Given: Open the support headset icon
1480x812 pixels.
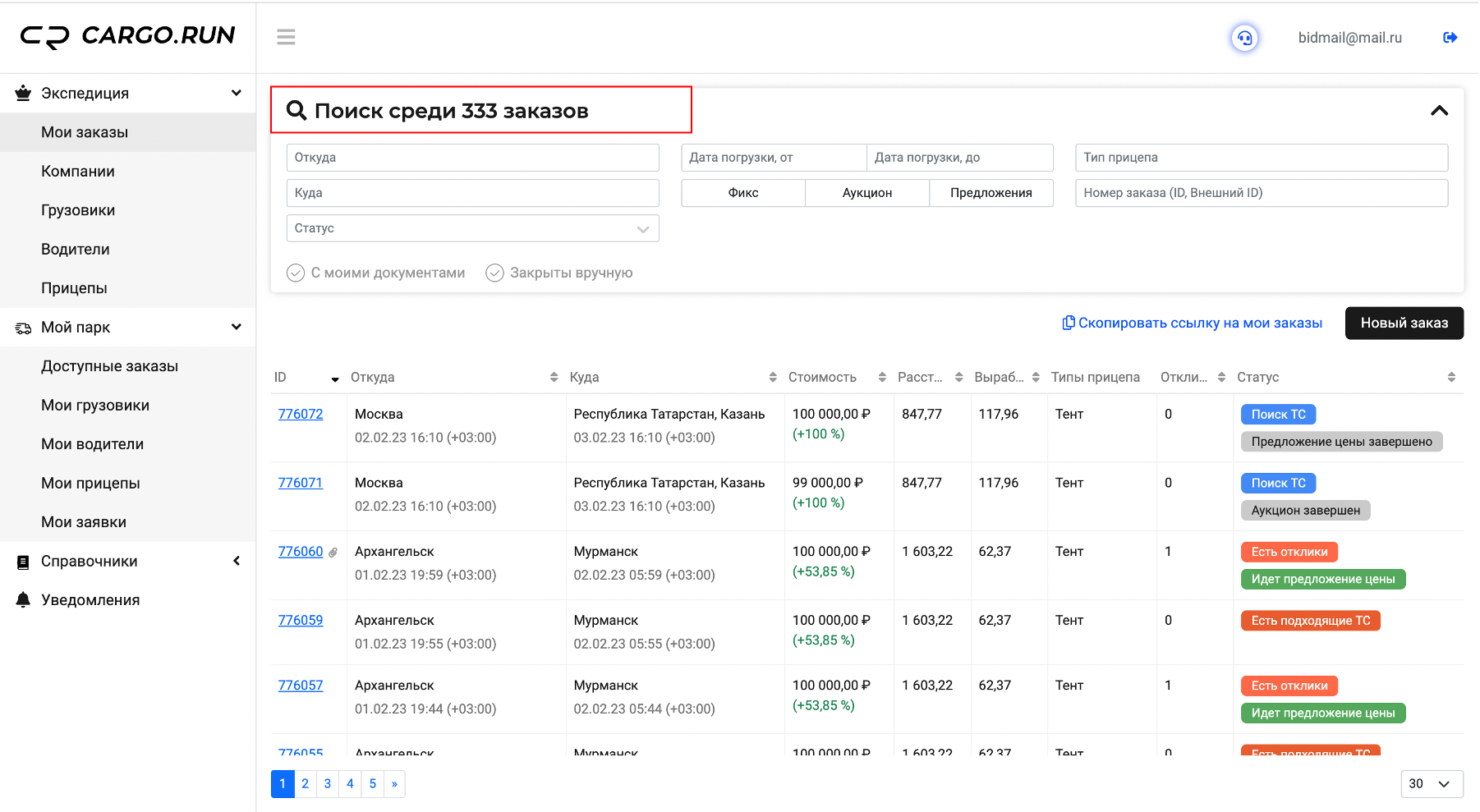Looking at the screenshot, I should click(1245, 38).
